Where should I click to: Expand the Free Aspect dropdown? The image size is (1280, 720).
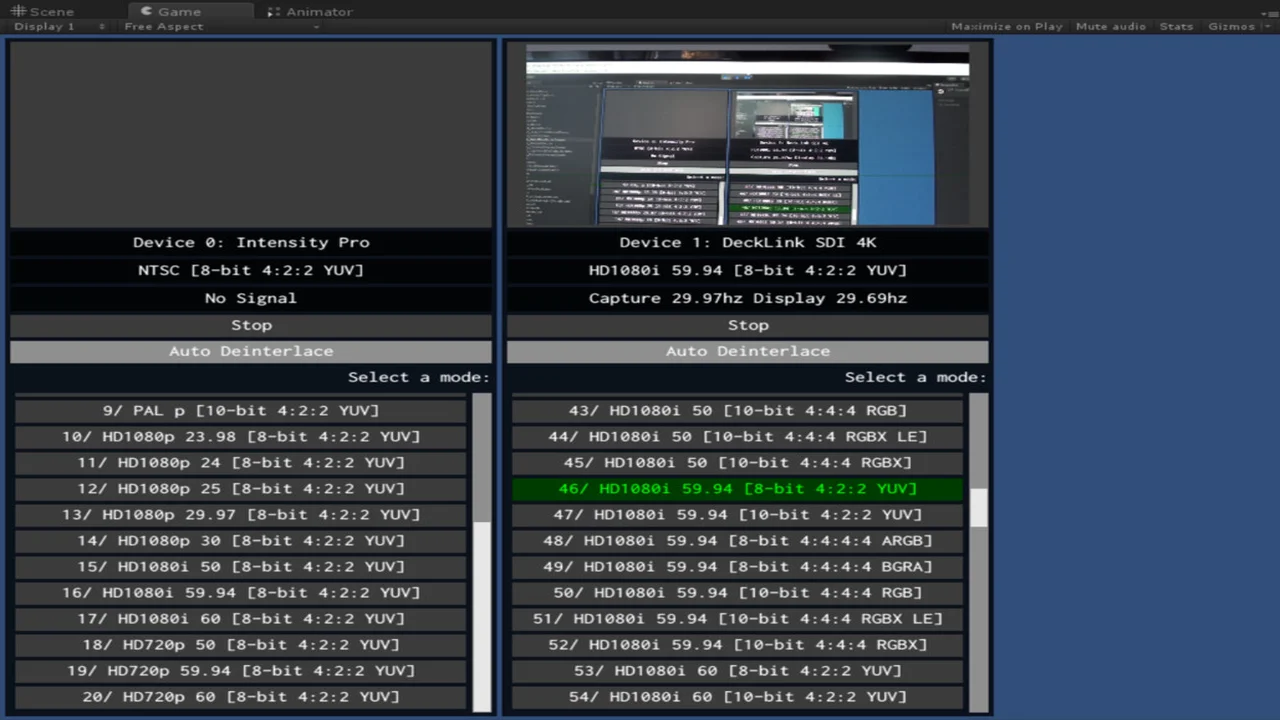220,27
